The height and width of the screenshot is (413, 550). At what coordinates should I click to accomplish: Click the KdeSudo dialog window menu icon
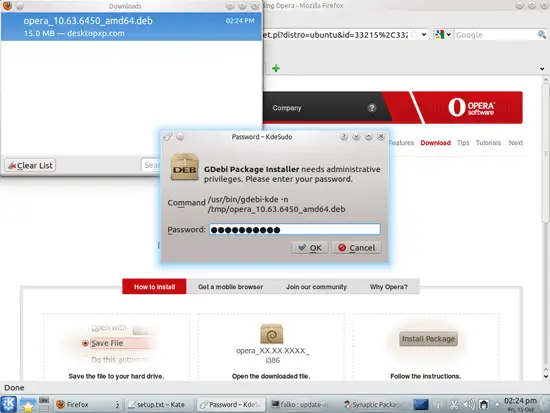(168, 136)
